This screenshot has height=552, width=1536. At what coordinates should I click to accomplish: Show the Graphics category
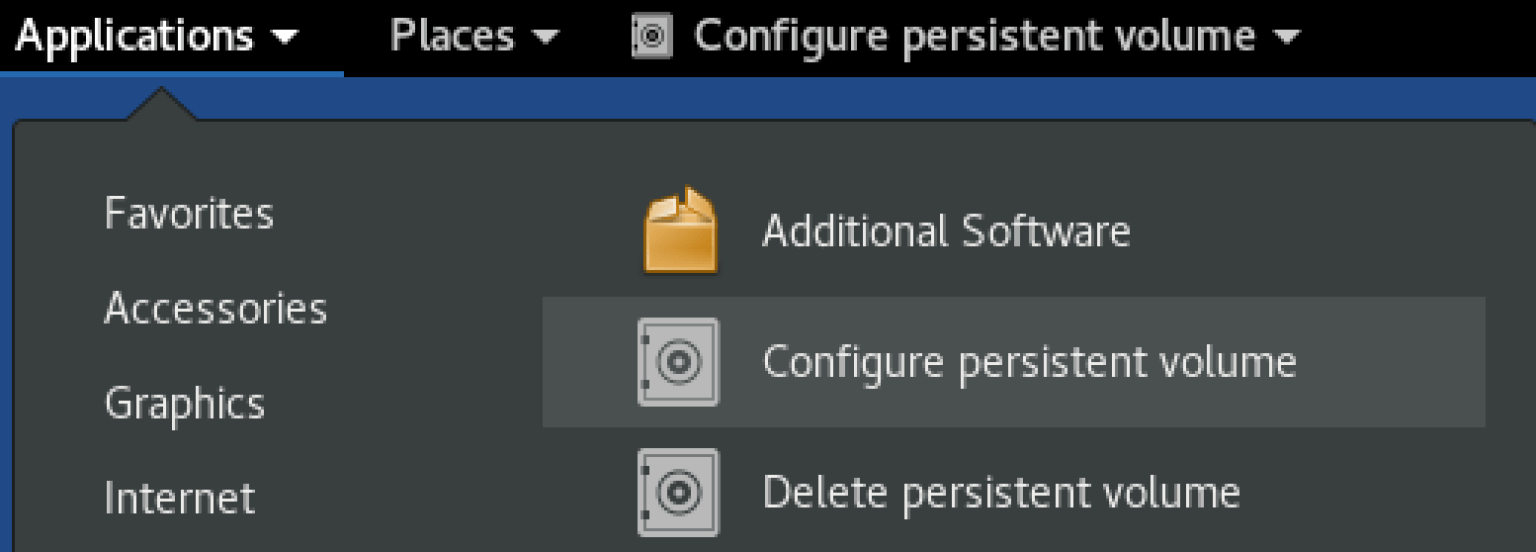coord(184,403)
